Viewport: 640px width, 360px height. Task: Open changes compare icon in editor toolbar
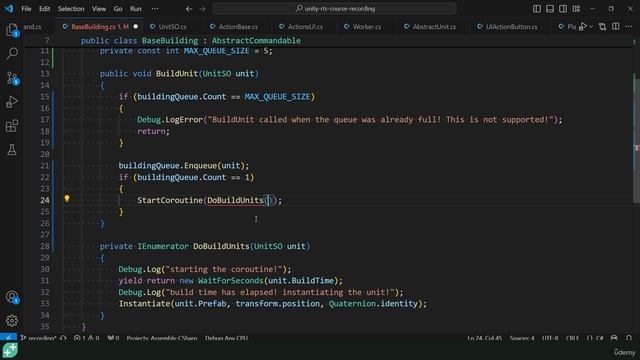602,27
